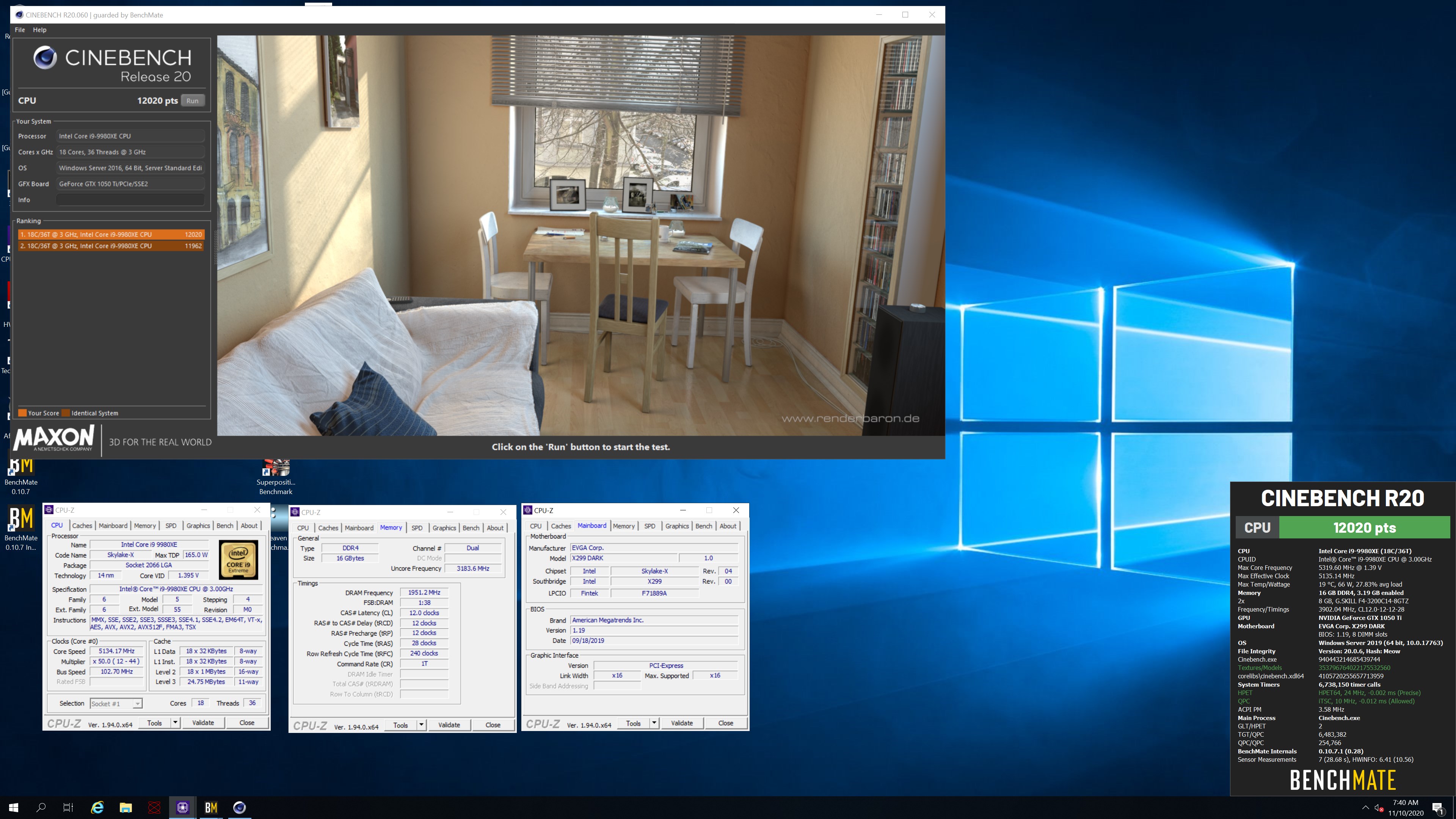Select ranking entry scoring 12020
The width and height of the screenshot is (1456, 819).
tap(111, 234)
